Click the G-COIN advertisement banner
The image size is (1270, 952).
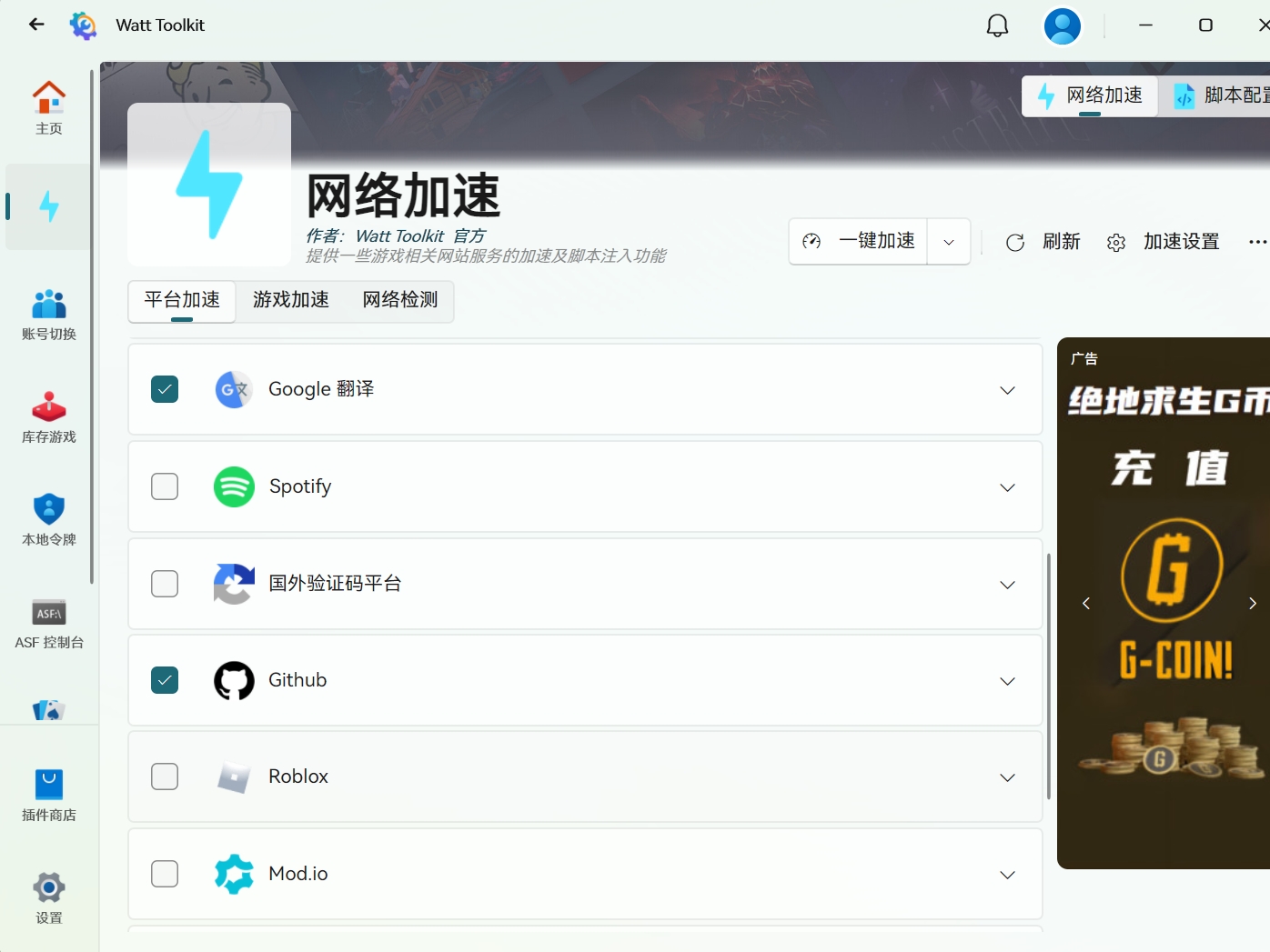[x=1164, y=603]
